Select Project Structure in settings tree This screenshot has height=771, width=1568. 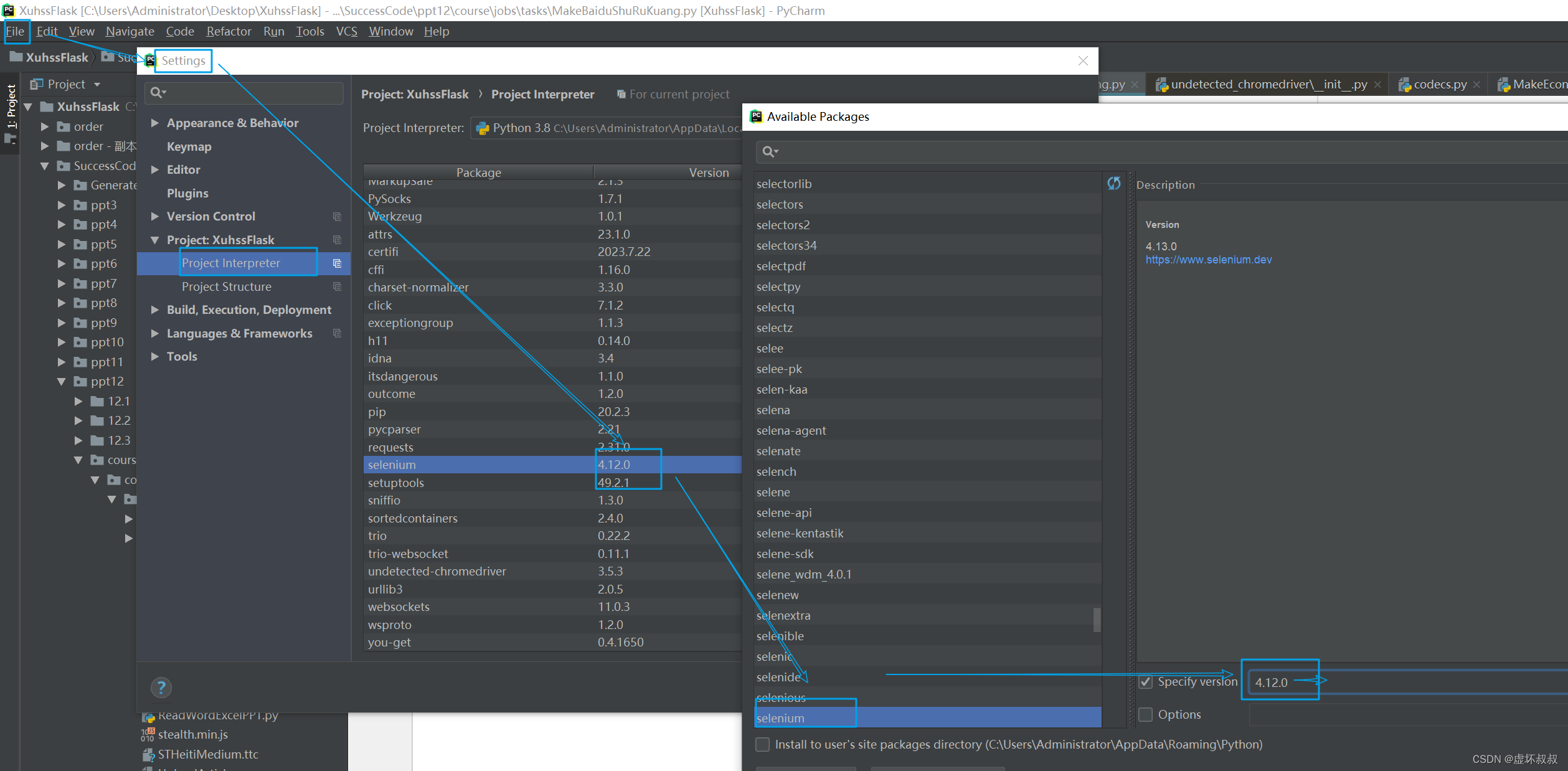click(227, 286)
